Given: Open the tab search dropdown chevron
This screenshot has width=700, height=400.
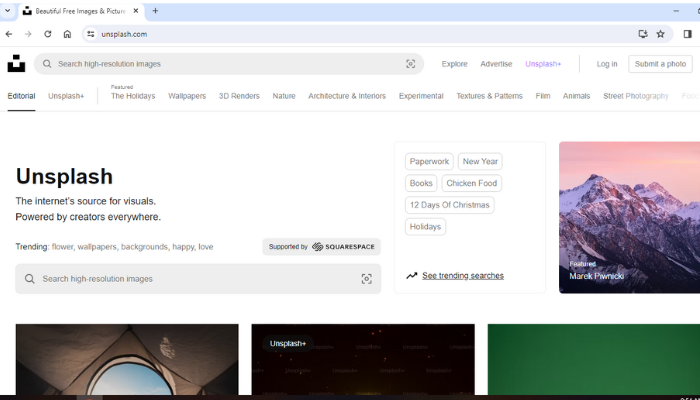Looking at the screenshot, I should (x=7, y=11).
